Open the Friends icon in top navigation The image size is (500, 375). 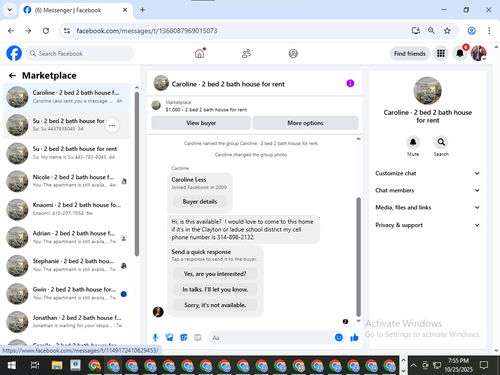coord(246,53)
